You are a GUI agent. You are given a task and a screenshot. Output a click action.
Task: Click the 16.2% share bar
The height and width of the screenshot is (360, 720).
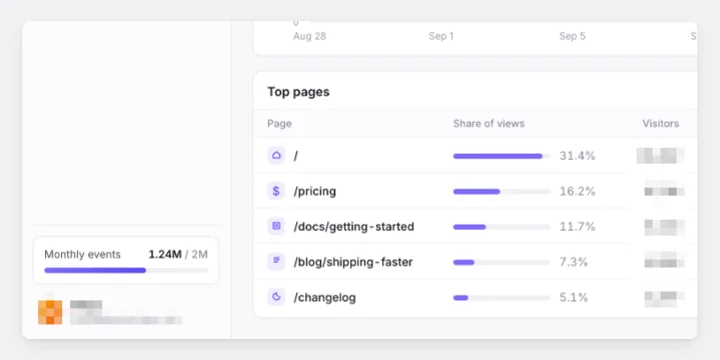pyautogui.click(x=501, y=191)
